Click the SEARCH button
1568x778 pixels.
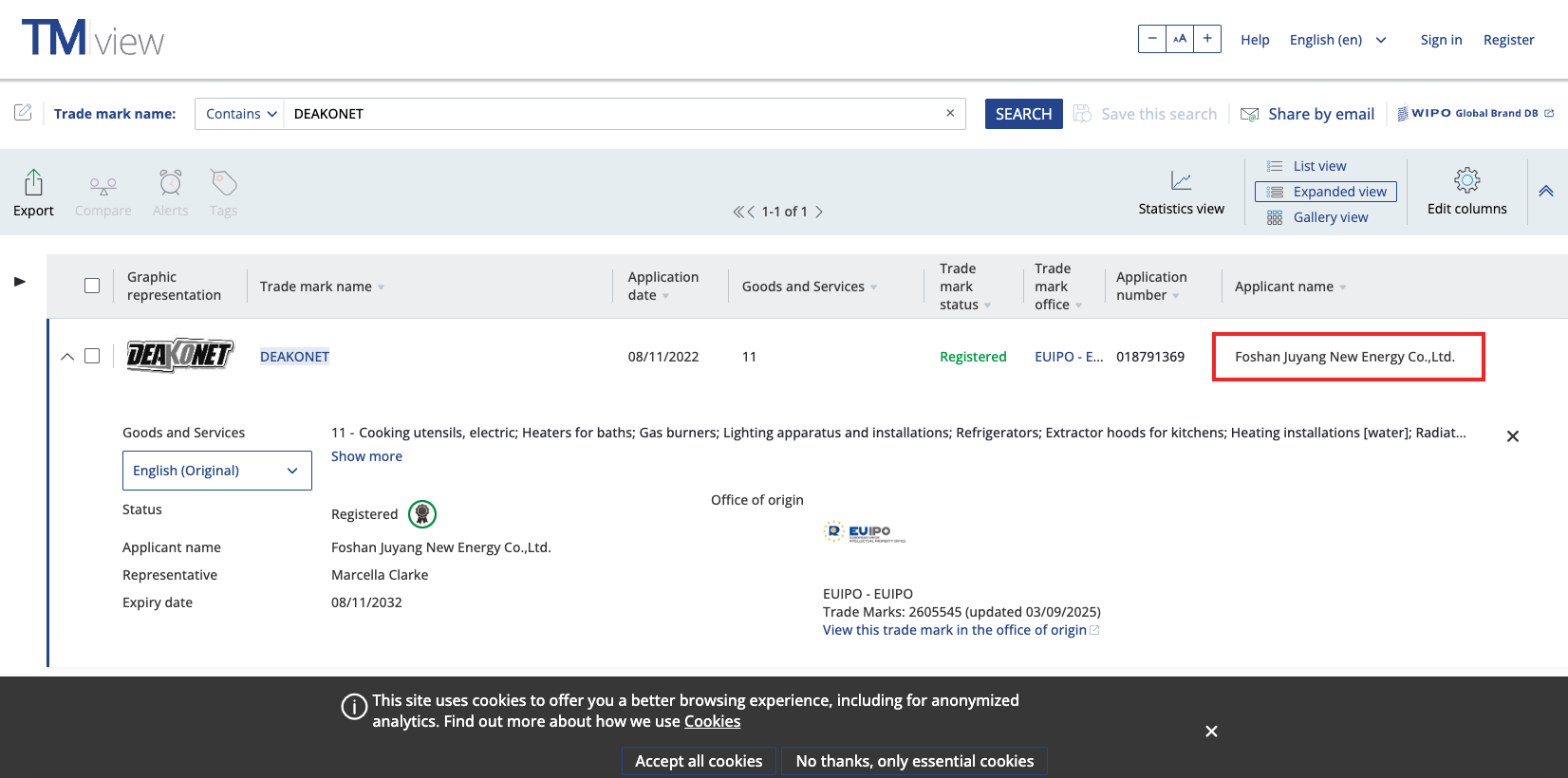pyautogui.click(x=1023, y=114)
